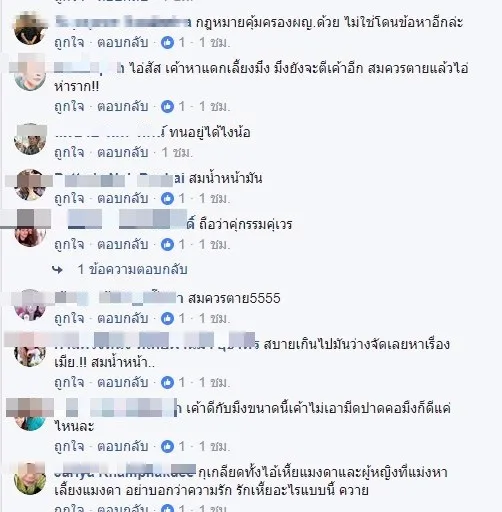Click 1 ชม. timestamp on ทนอยู่ได้ไงน้อ comment

(177, 153)
